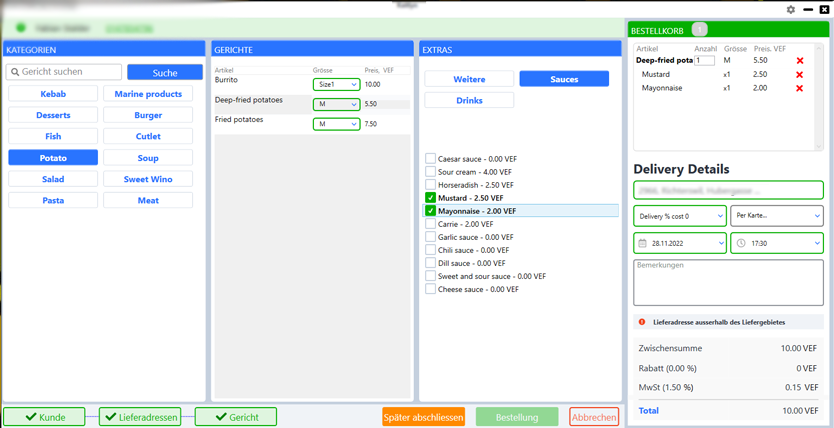834x428 pixels.
Task: Click the settings gear icon in title bar
Action: point(791,9)
